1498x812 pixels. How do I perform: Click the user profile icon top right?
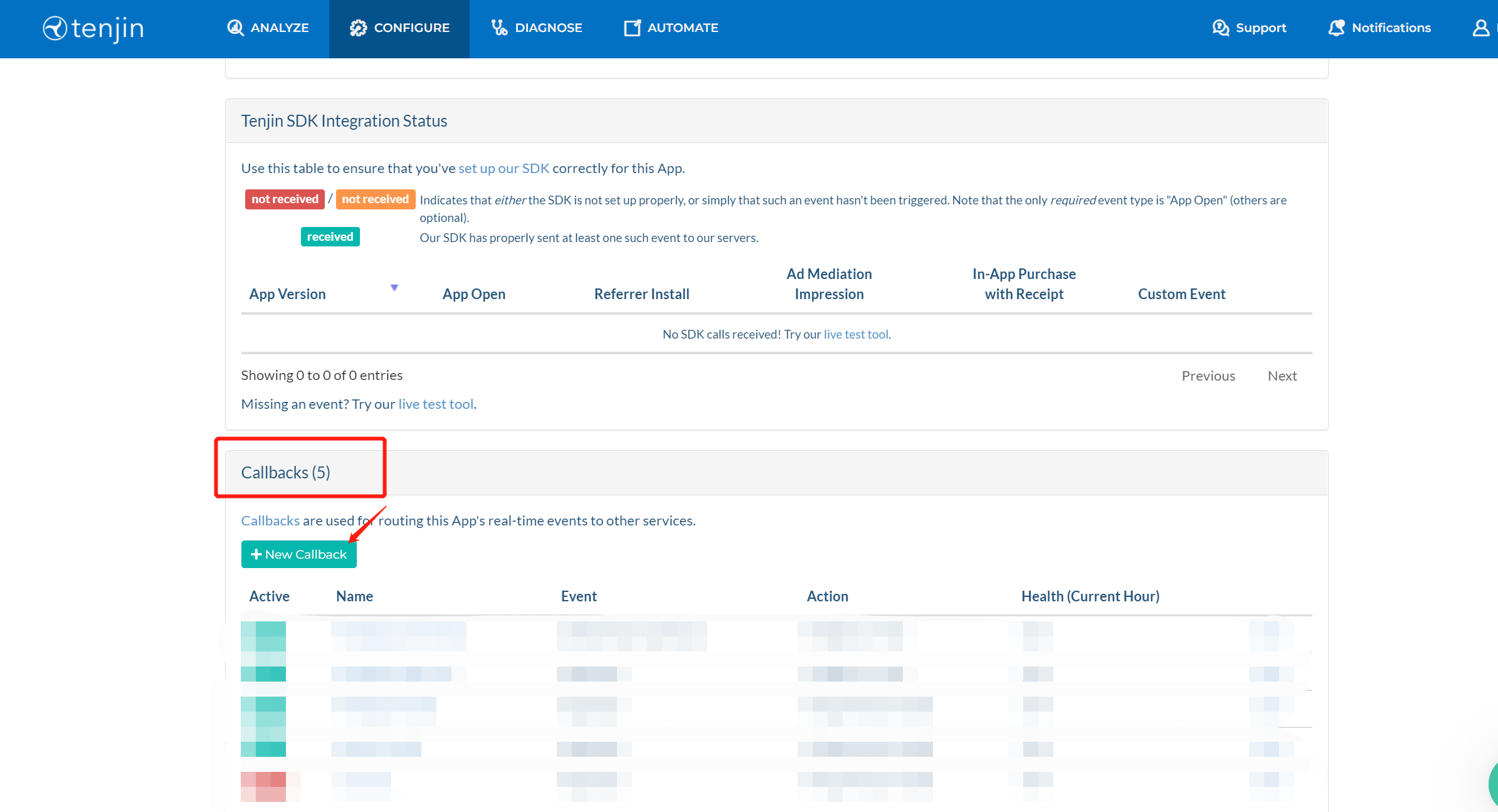point(1481,28)
